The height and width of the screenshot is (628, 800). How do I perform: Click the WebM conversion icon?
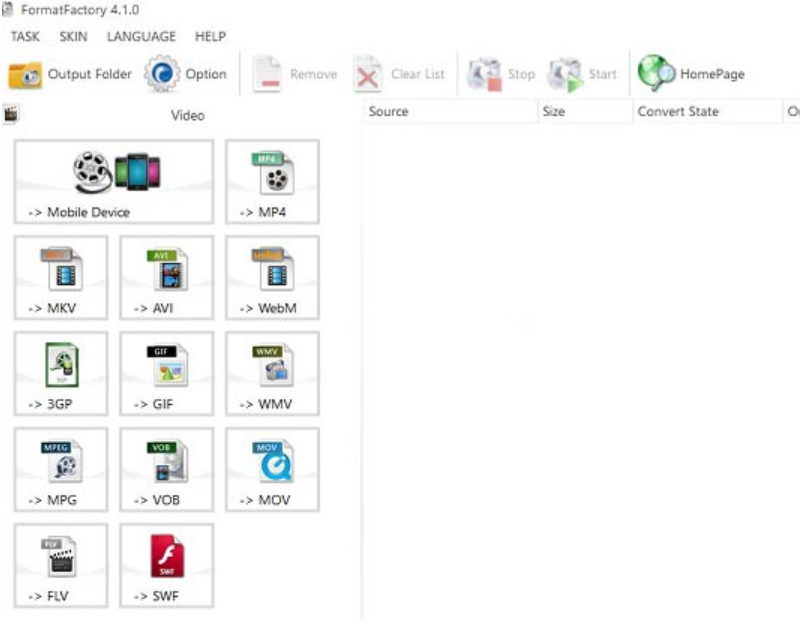click(272, 270)
